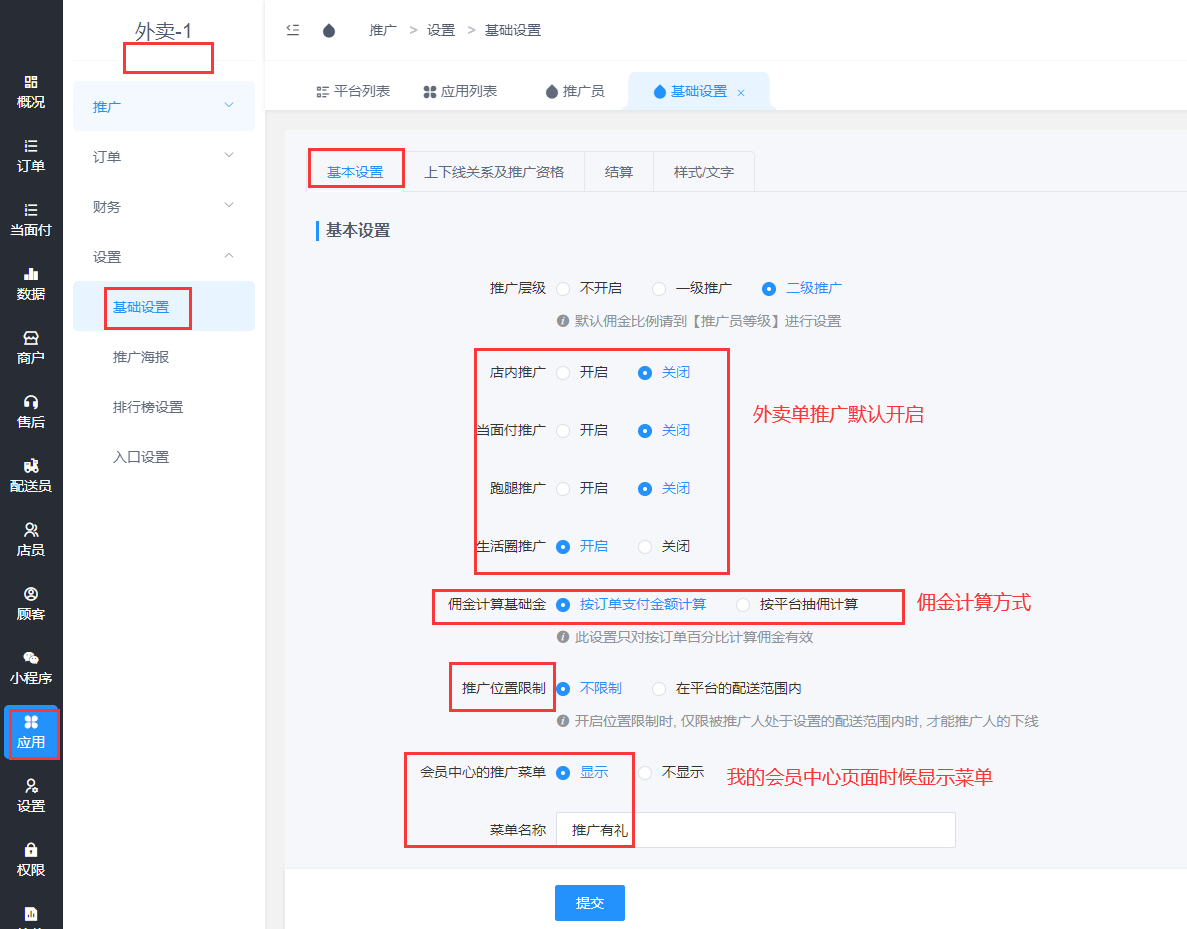Click the 推广 breadcrumb link

point(383,30)
